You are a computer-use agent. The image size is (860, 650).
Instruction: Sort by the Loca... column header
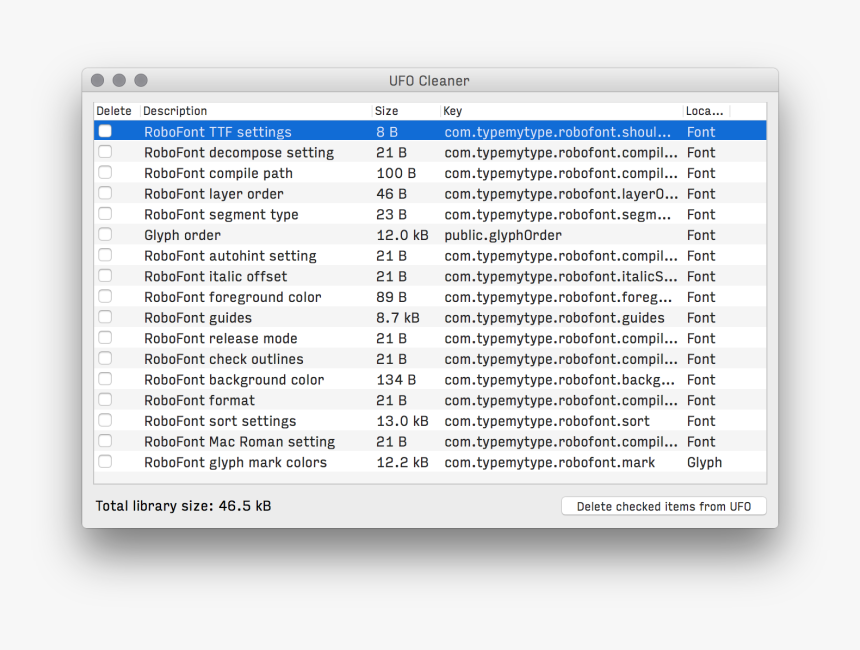click(x=706, y=111)
